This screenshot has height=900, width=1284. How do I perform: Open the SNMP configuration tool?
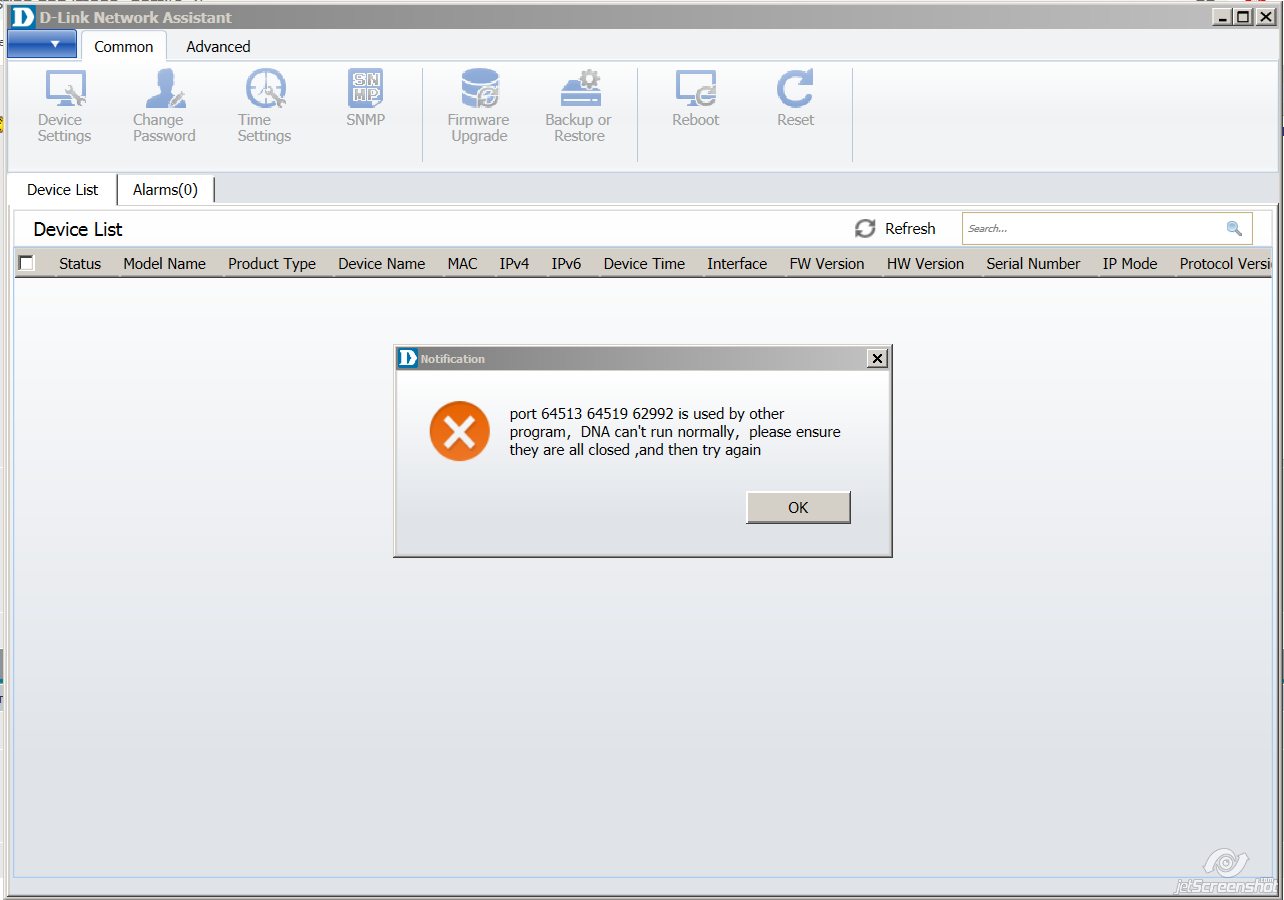coord(365,98)
